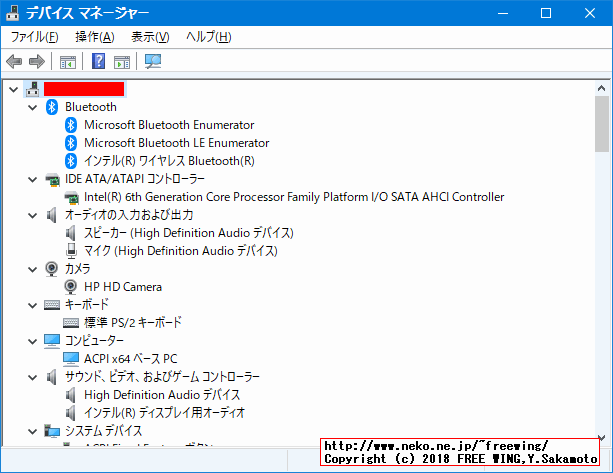The height and width of the screenshot is (473, 613).
Task: Select ACPI x64 ベース PC label
Action: 131,359
